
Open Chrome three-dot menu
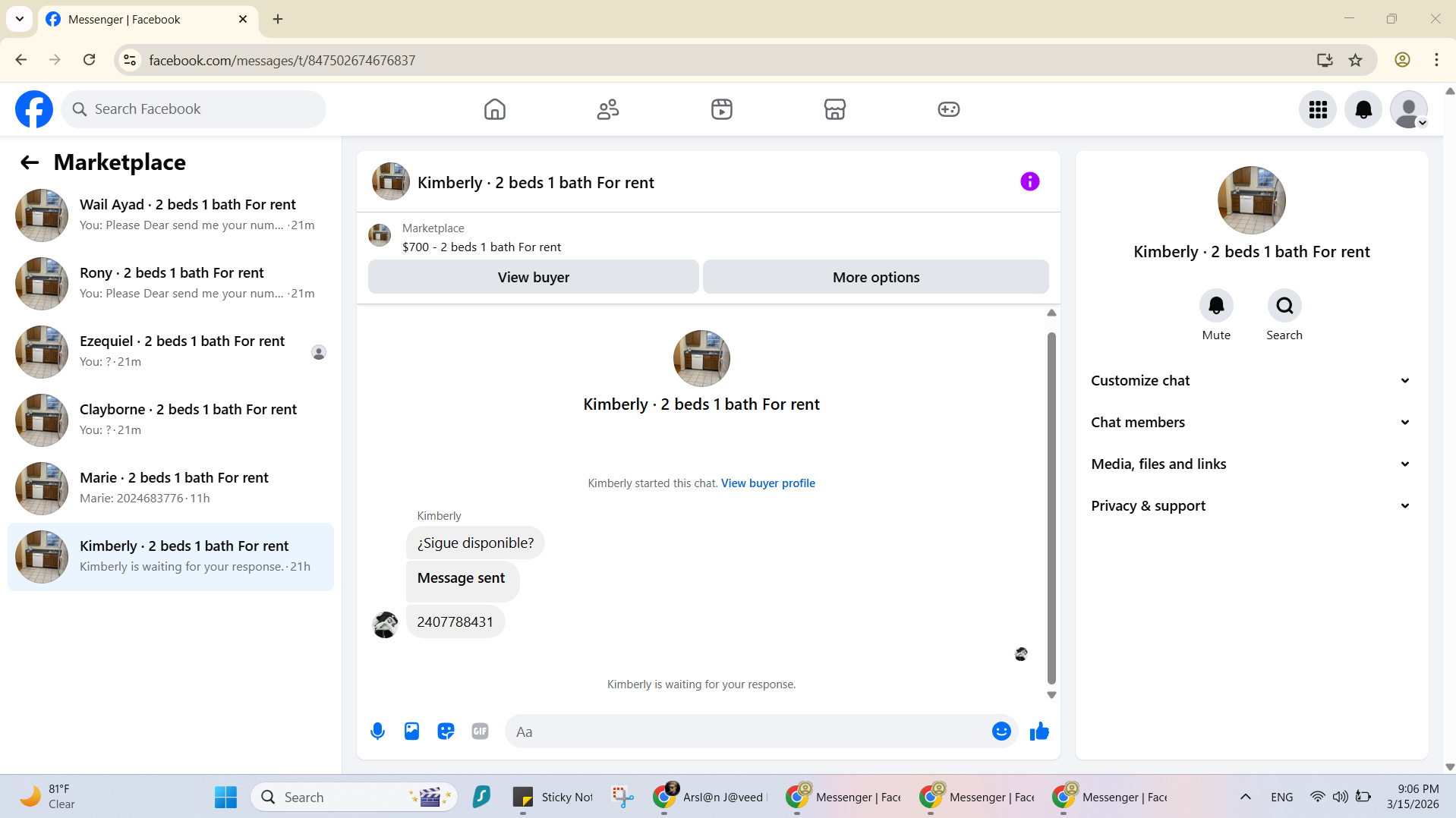1436,60
